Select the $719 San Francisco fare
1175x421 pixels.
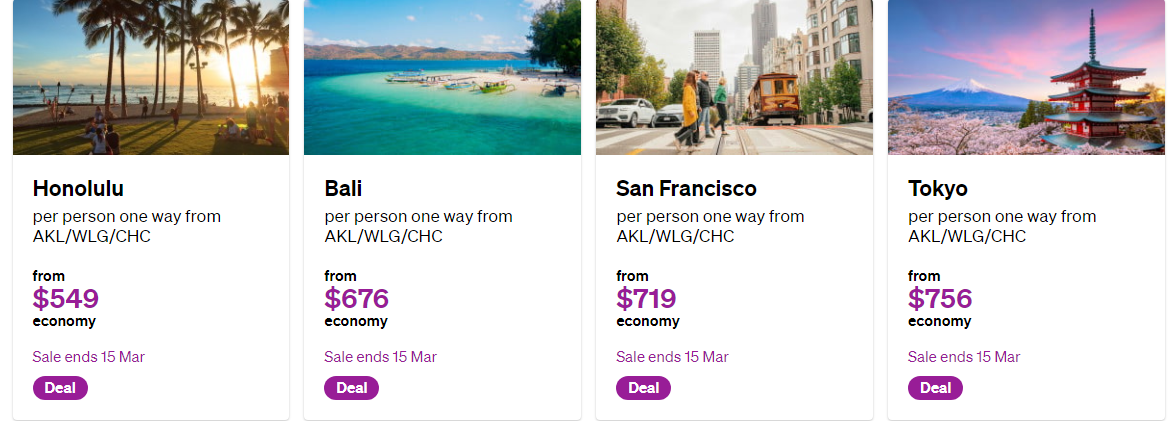point(646,299)
